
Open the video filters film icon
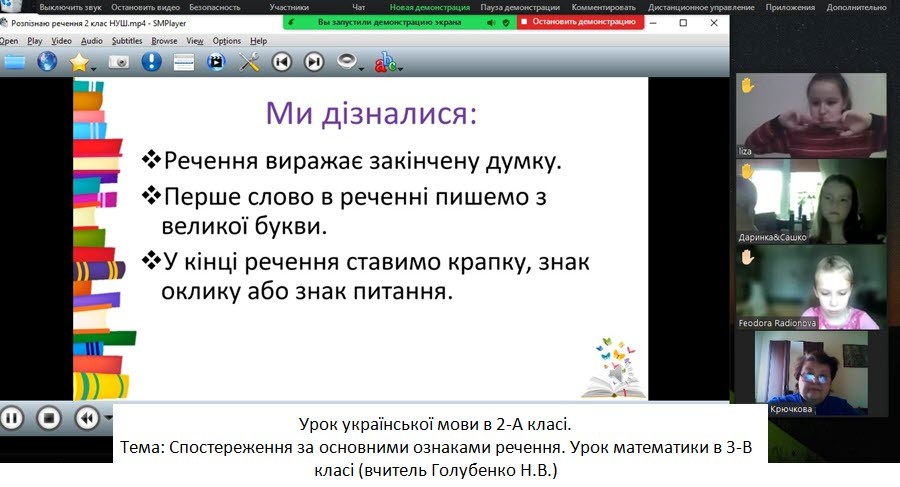pos(216,62)
